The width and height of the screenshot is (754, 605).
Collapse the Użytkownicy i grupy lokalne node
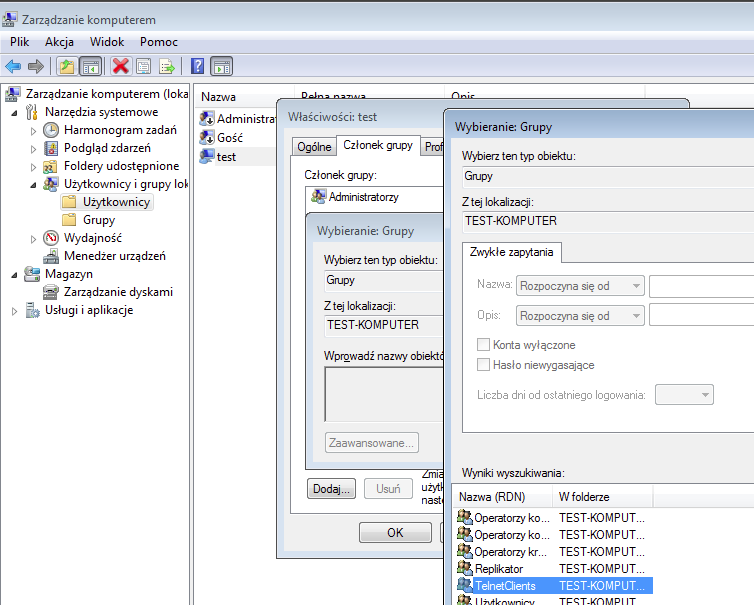(33, 185)
